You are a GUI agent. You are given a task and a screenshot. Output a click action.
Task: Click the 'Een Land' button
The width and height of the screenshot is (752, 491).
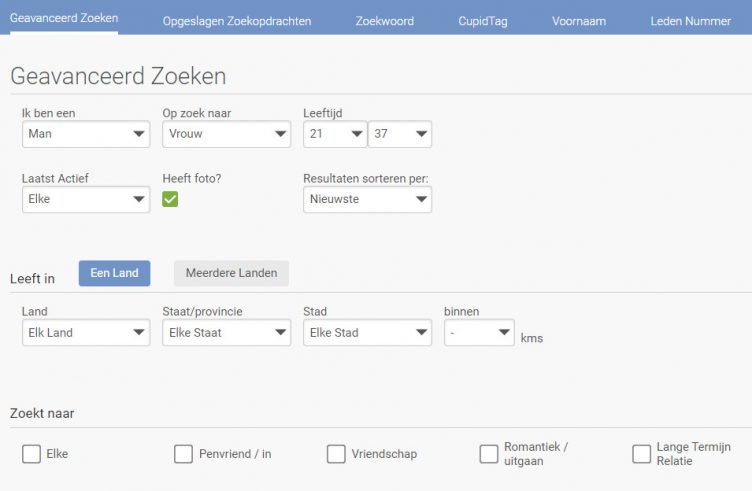pos(114,273)
